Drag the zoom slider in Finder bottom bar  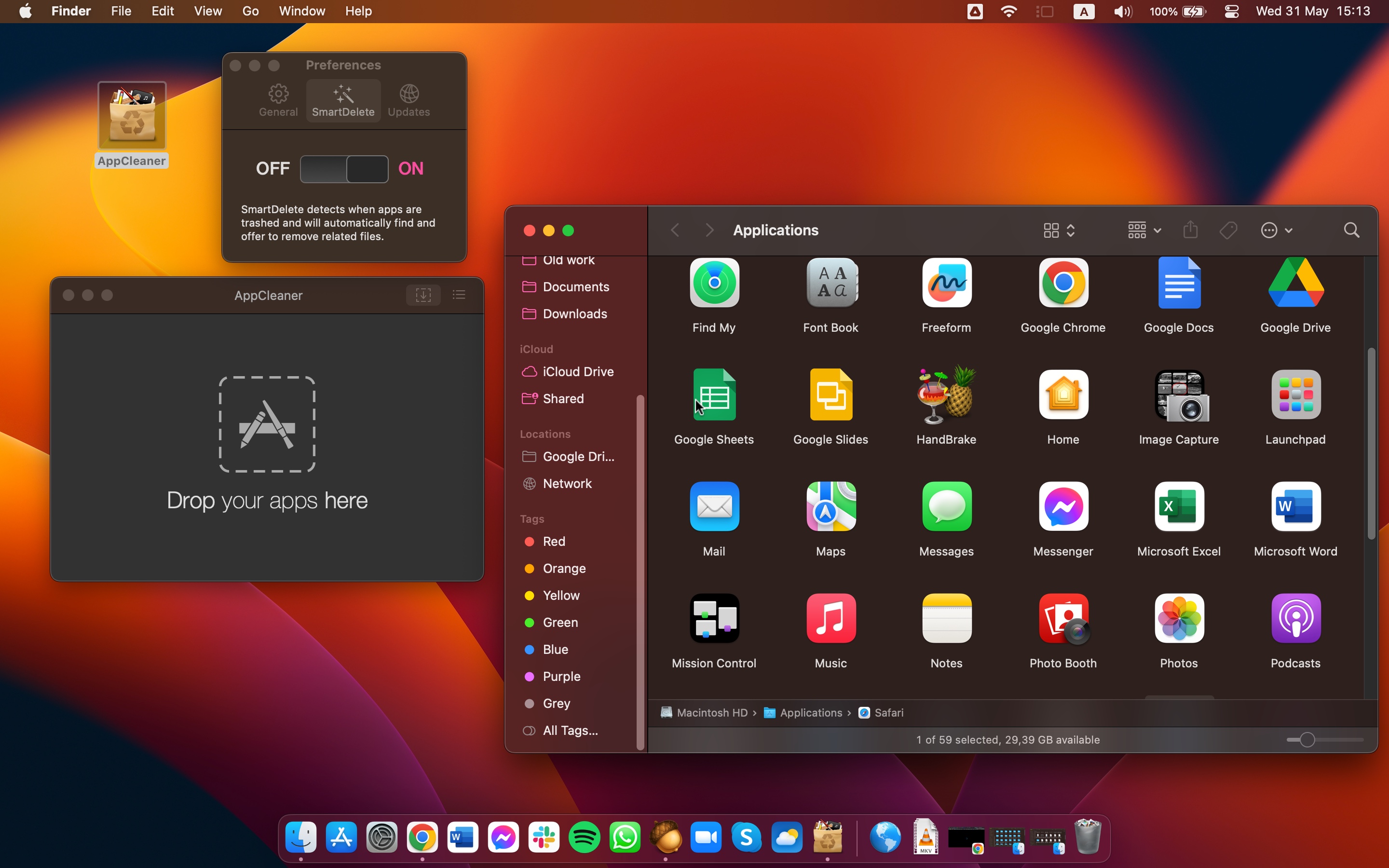pos(1307,739)
